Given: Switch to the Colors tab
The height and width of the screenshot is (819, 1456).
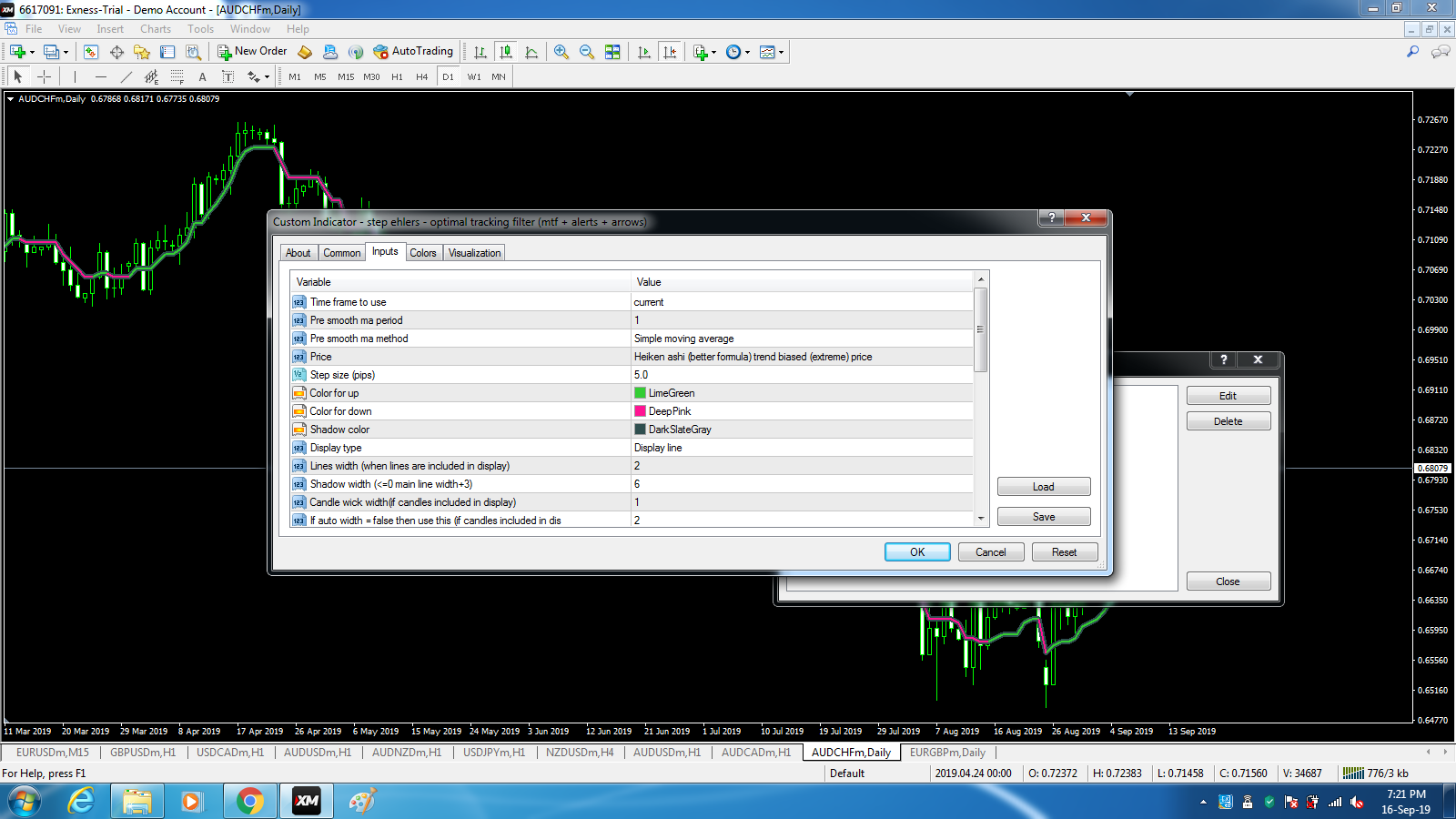Looking at the screenshot, I should pos(422,253).
